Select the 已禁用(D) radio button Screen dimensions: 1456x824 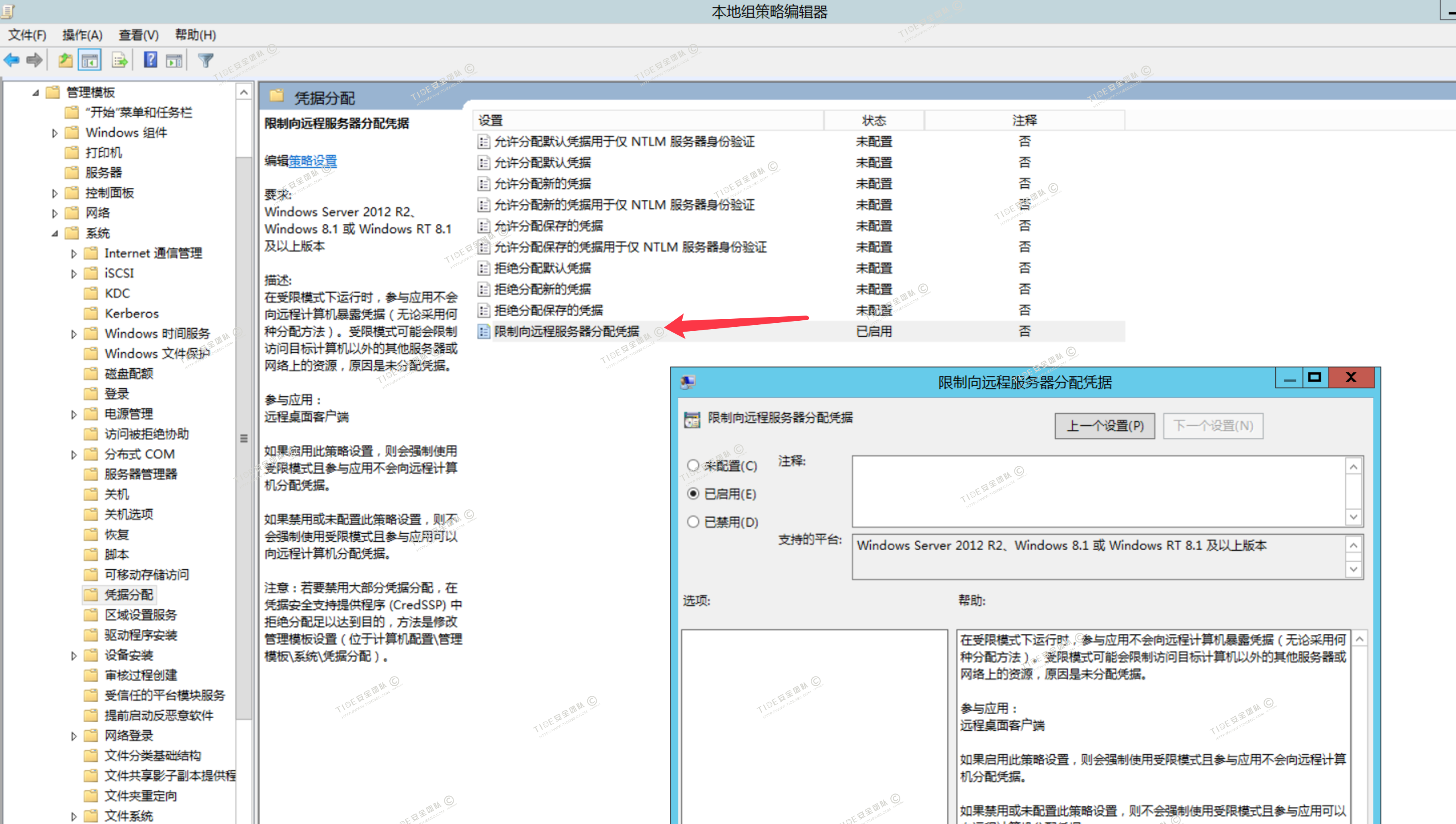point(693,522)
